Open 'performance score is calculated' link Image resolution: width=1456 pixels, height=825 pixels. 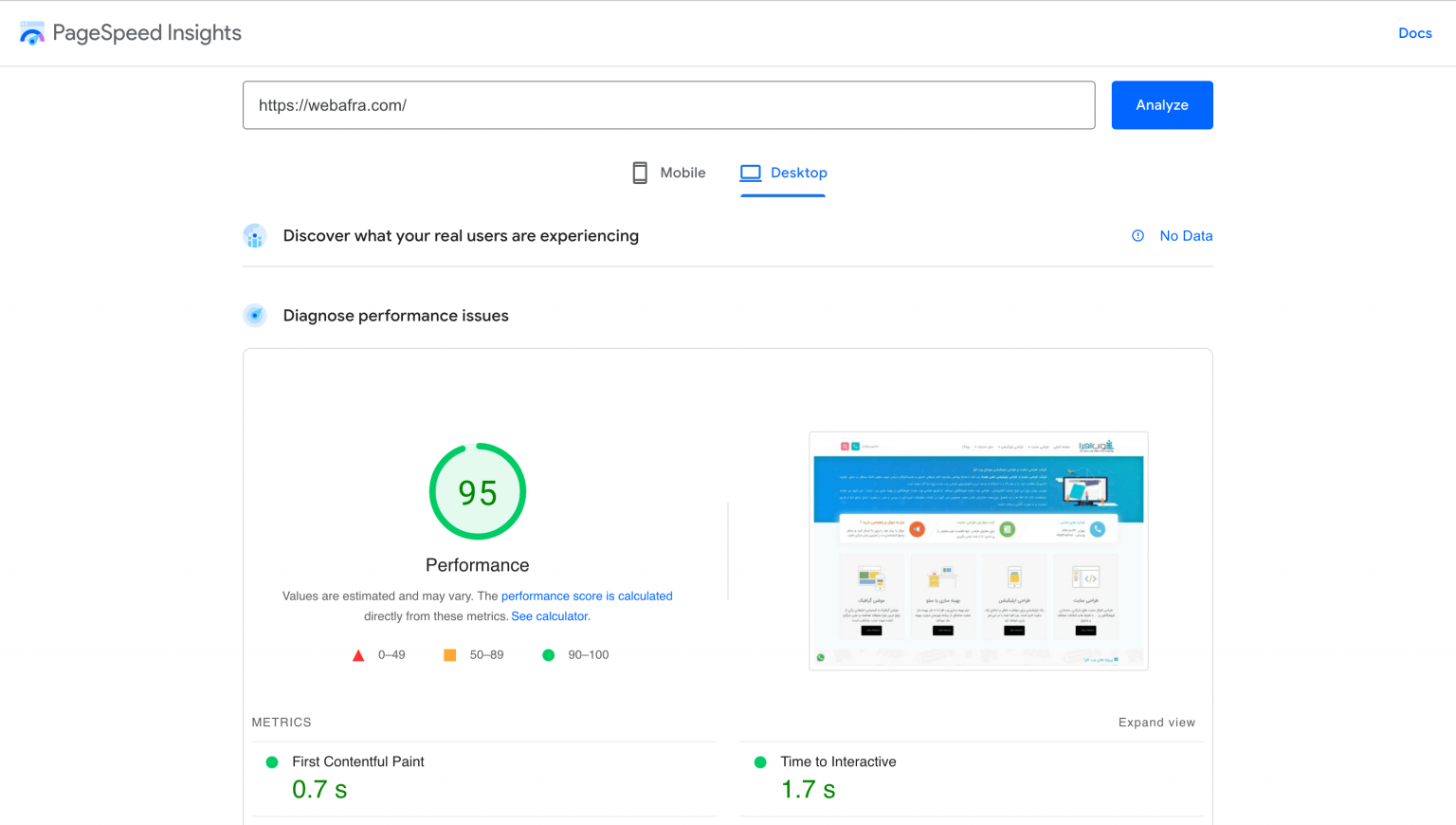point(587,596)
